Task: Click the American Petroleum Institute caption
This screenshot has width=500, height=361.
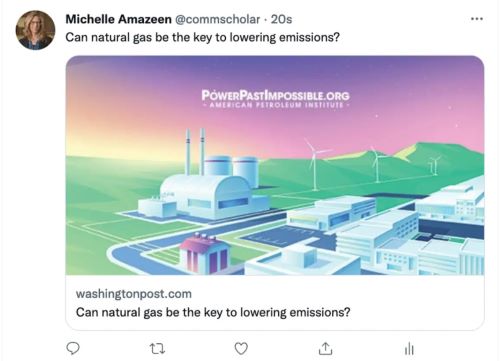Action: [276, 105]
